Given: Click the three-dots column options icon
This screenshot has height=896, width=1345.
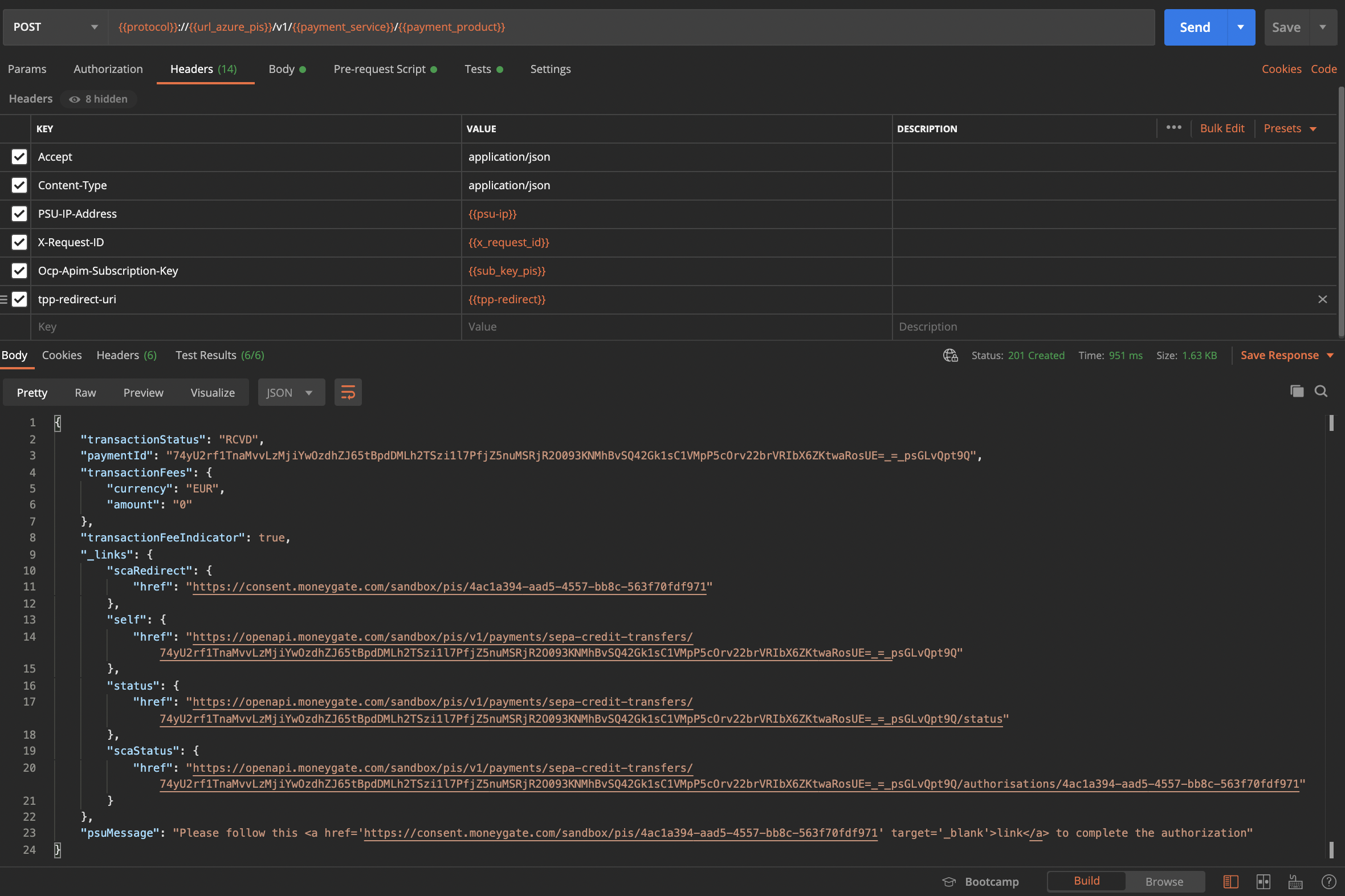Looking at the screenshot, I should tap(1173, 128).
